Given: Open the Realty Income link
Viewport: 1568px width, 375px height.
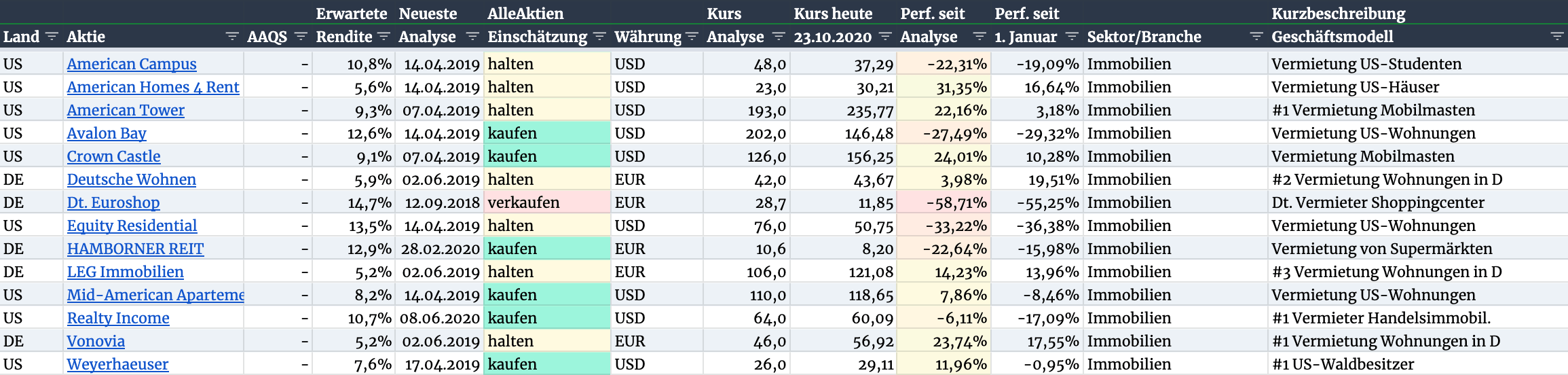Looking at the screenshot, I should (x=118, y=318).
